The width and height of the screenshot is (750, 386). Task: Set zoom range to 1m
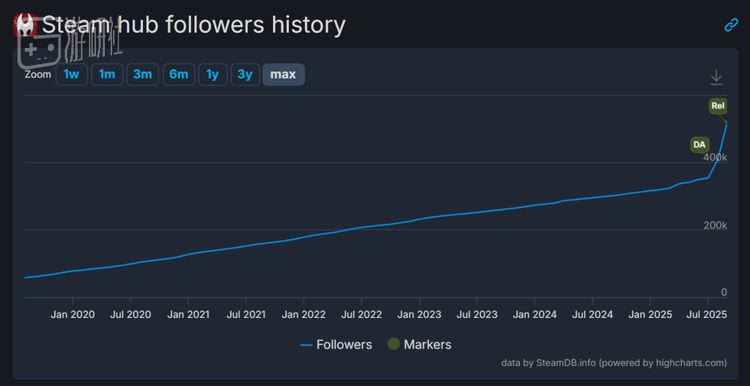(107, 75)
